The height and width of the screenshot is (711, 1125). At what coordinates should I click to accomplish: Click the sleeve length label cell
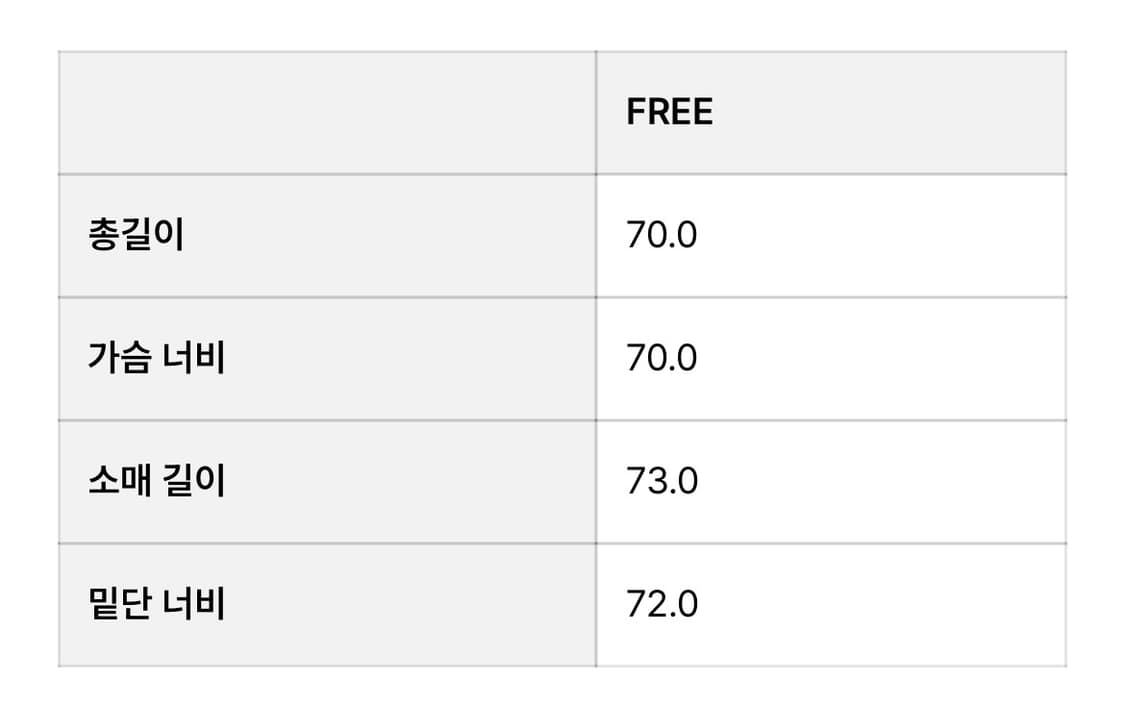tap(327, 482)
